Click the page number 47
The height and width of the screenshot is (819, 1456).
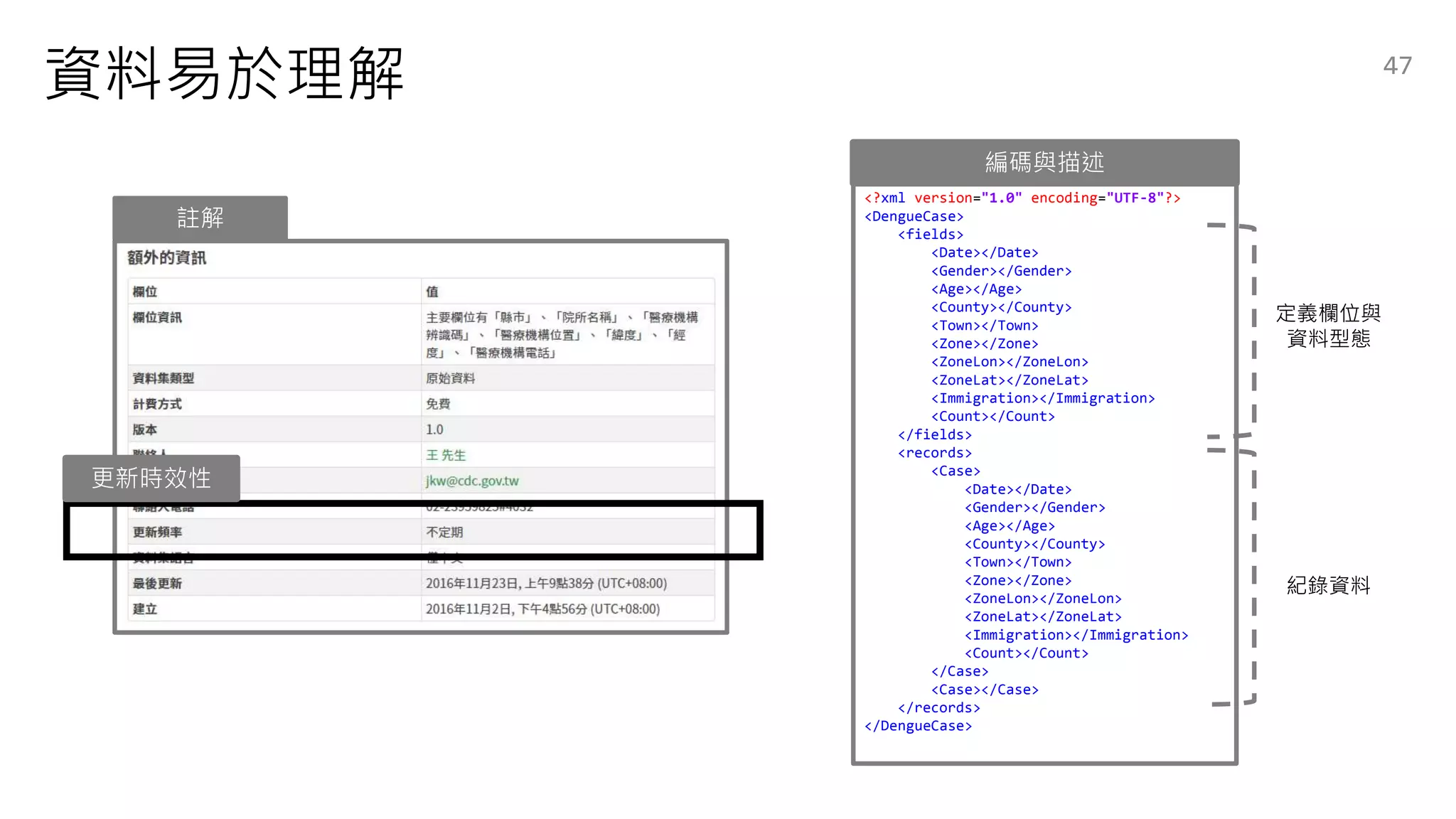(x=1398, y=65)
